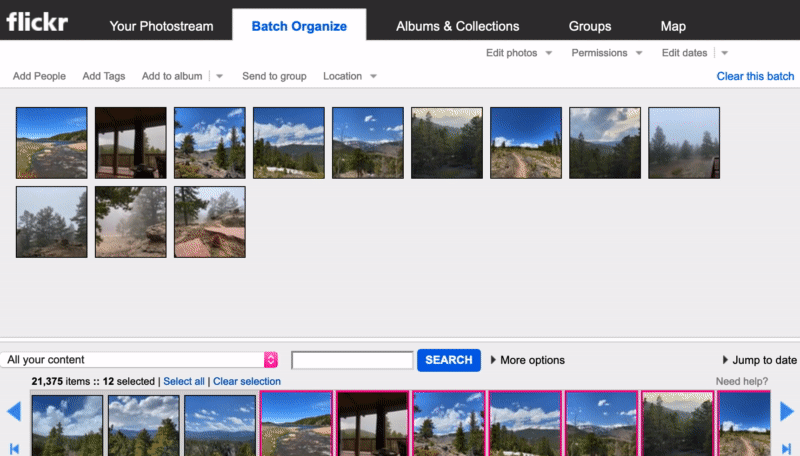The width and height of the screenshot is (800, 456).
Task: Select batch thumbnail of dark porch interior
Action: (131, 143)
